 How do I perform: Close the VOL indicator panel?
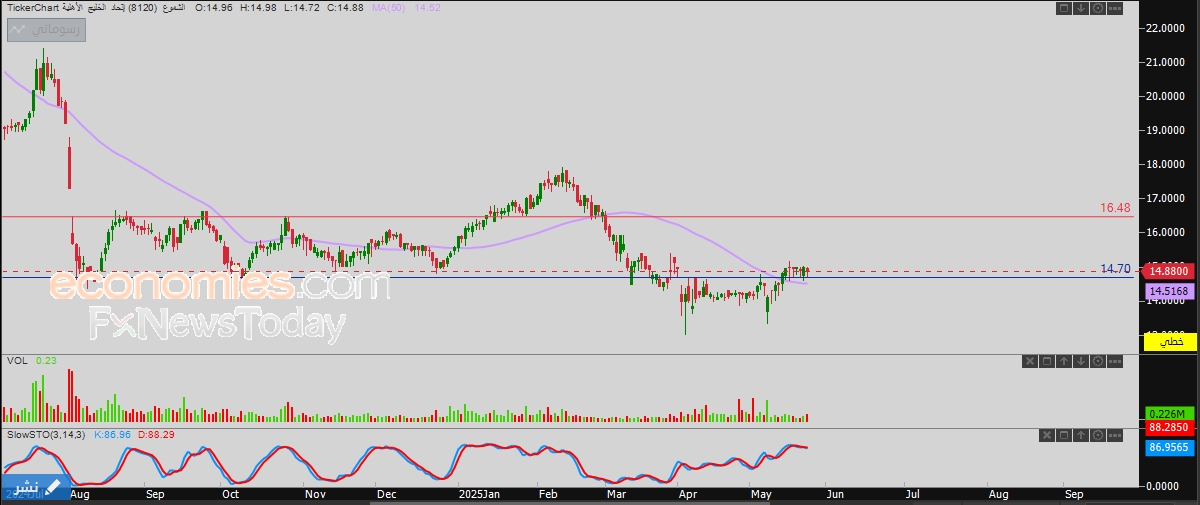click(x=1030, y=361)
